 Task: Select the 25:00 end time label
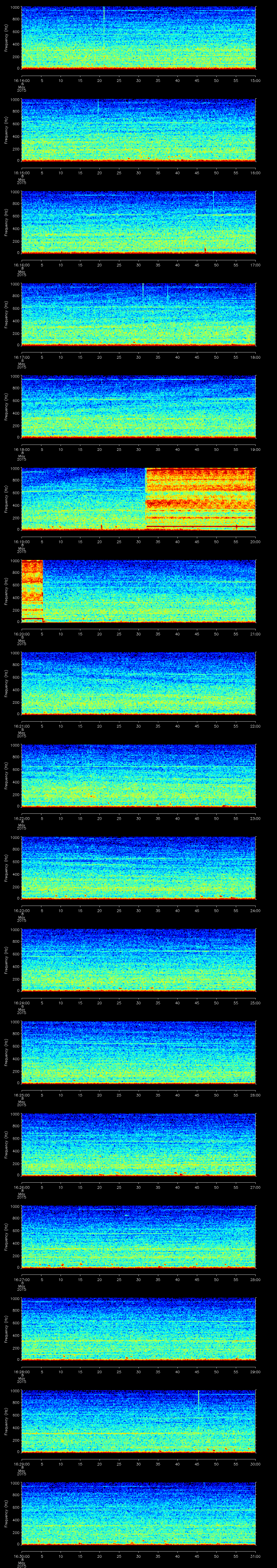[x=256, y=1003]
